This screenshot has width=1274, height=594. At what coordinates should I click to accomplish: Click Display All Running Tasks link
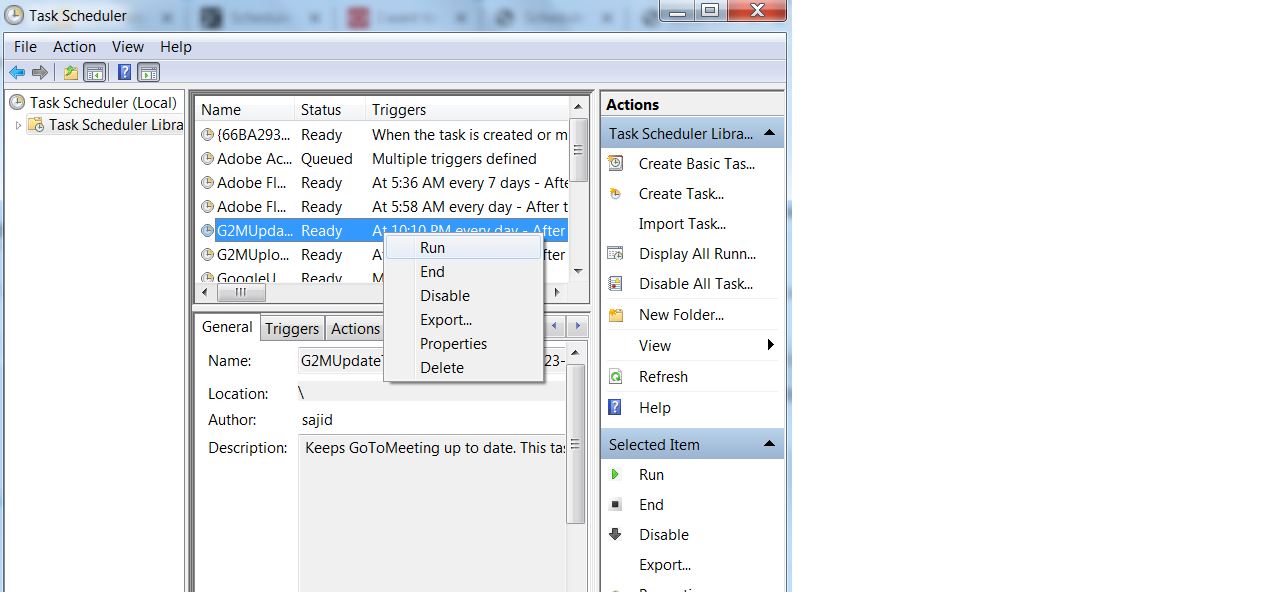(x=697, y=254)
